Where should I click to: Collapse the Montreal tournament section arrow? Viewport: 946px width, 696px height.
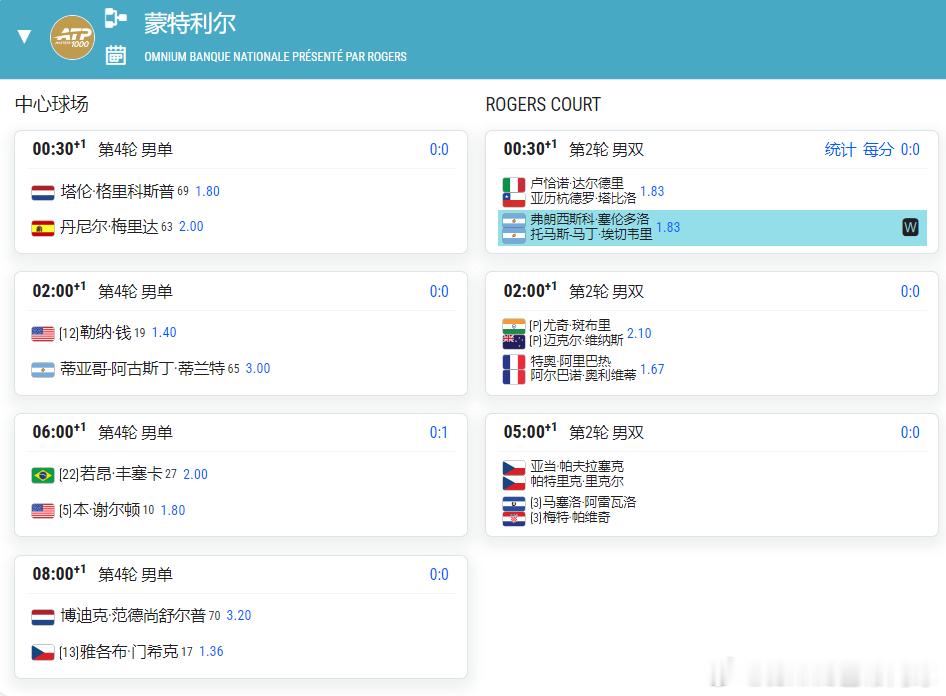(24, 37)
